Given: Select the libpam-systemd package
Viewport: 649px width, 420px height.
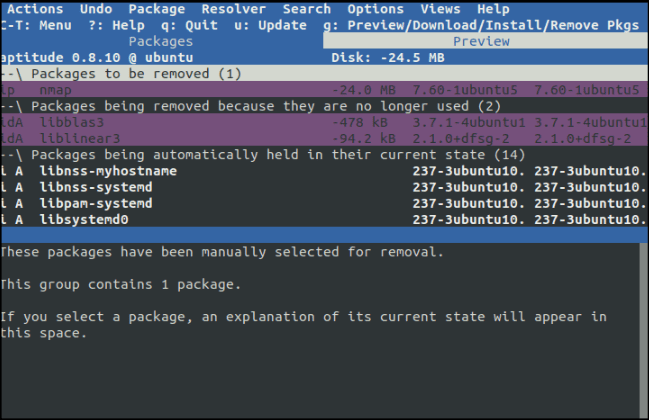Looking at the screenshot, I should (96, 203).
